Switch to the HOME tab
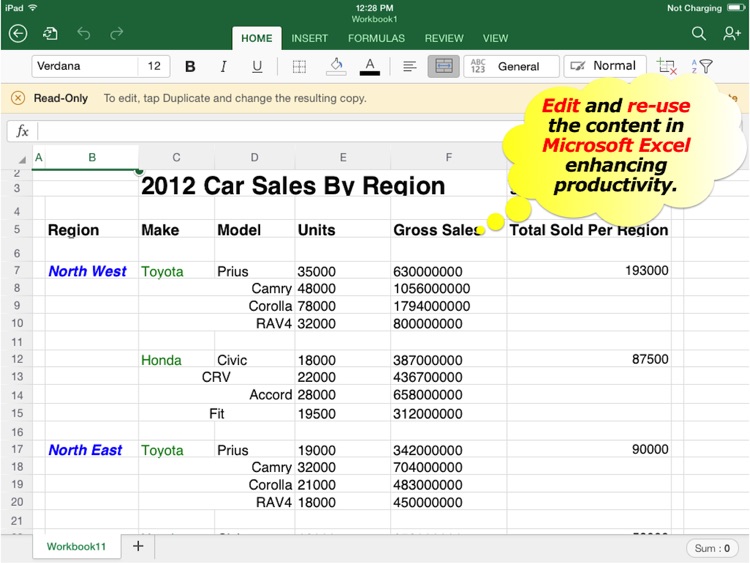Viewport: 750px width, 563px height. [x=256, y=38]
